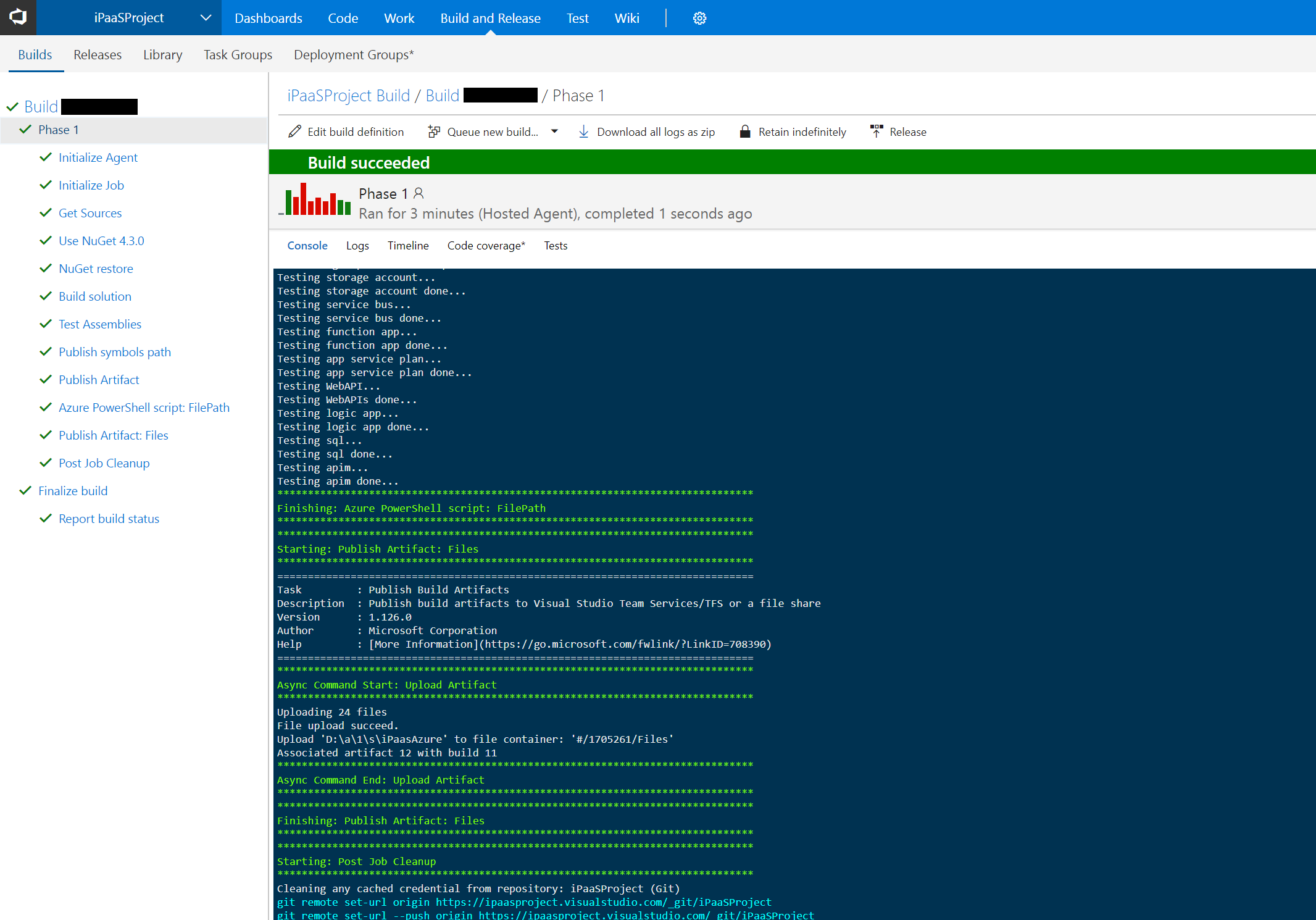Select the Get Sources step
Image resolution: width=1316 pixels, height=920 pixels.
coord(90,213)
